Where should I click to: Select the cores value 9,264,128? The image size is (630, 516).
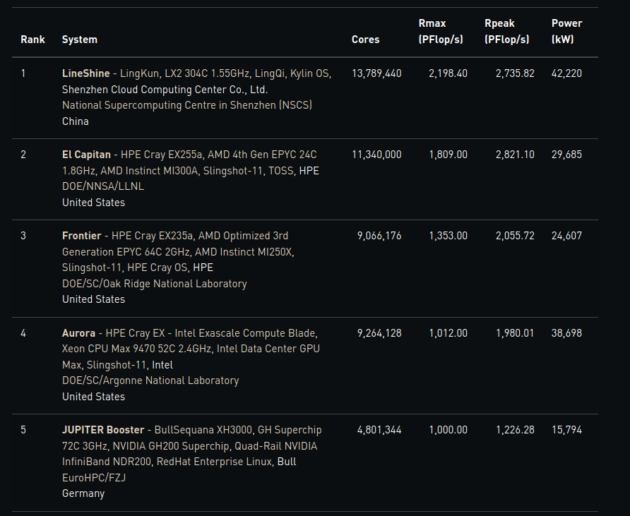pyautogui.click(x=379, y=333)
